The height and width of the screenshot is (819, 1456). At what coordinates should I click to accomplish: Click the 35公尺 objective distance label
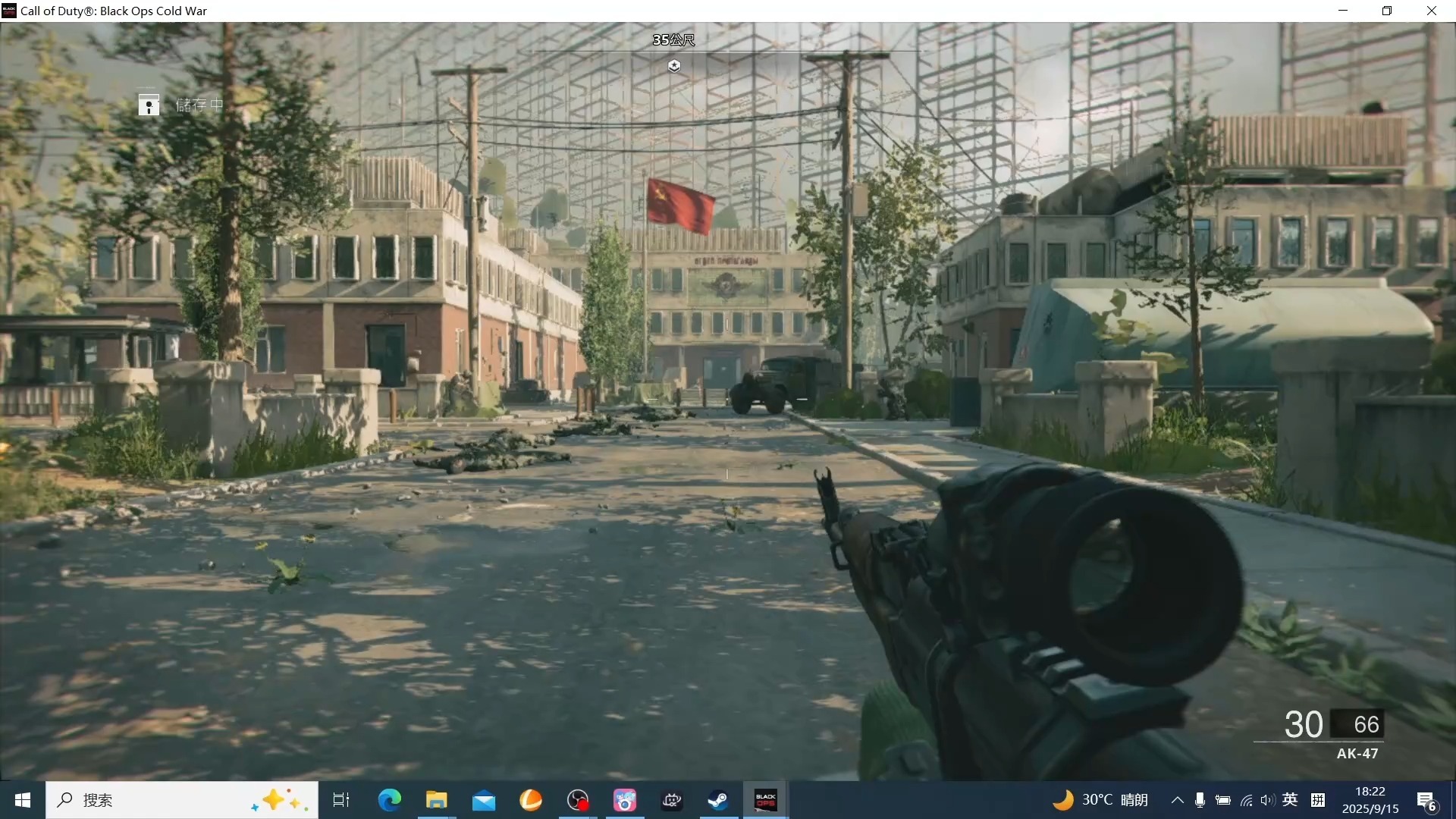click(673, 39)
